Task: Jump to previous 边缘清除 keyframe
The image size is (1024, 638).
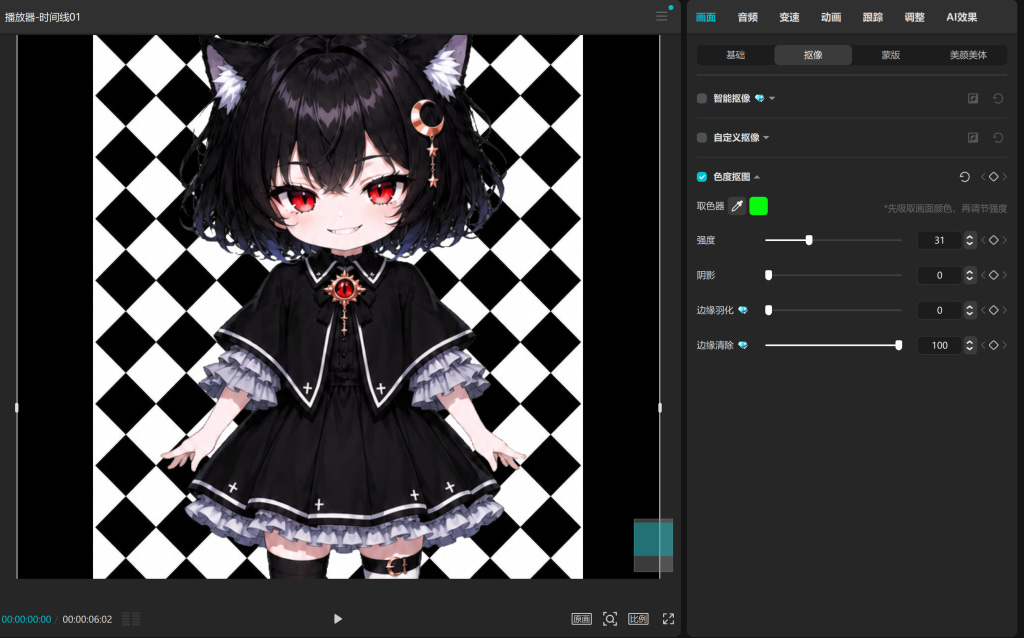Action: [x=983, y=345]
